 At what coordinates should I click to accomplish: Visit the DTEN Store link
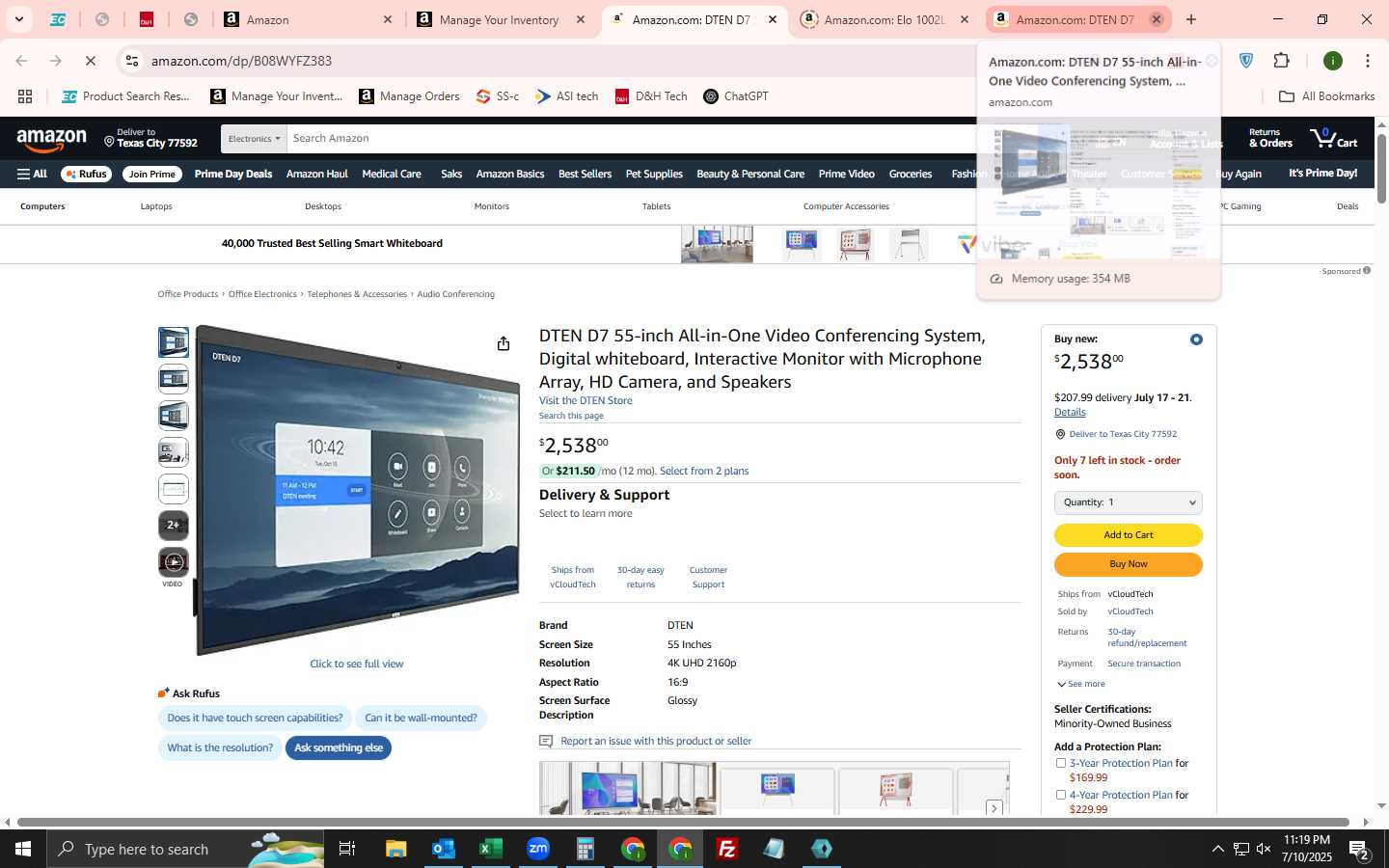(586, 400)
